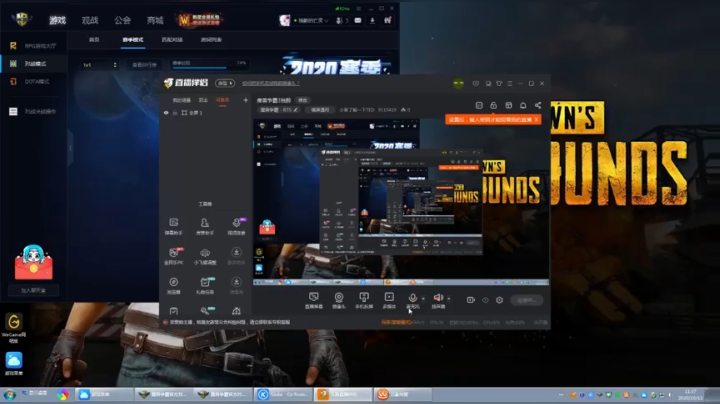Open the share icon above preview

point(538,106)
